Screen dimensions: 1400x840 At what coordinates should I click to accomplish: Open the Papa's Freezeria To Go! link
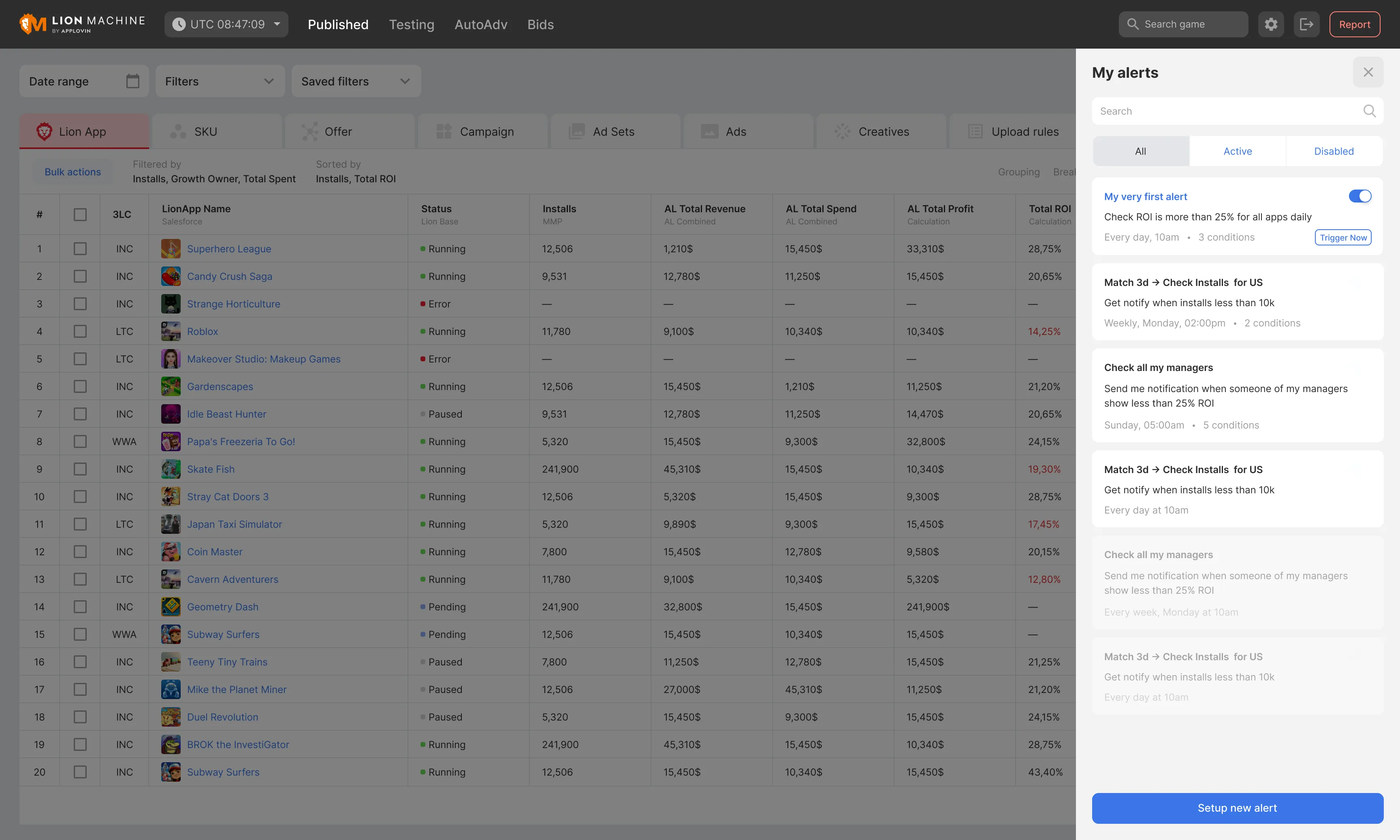[x=241, y=441]
